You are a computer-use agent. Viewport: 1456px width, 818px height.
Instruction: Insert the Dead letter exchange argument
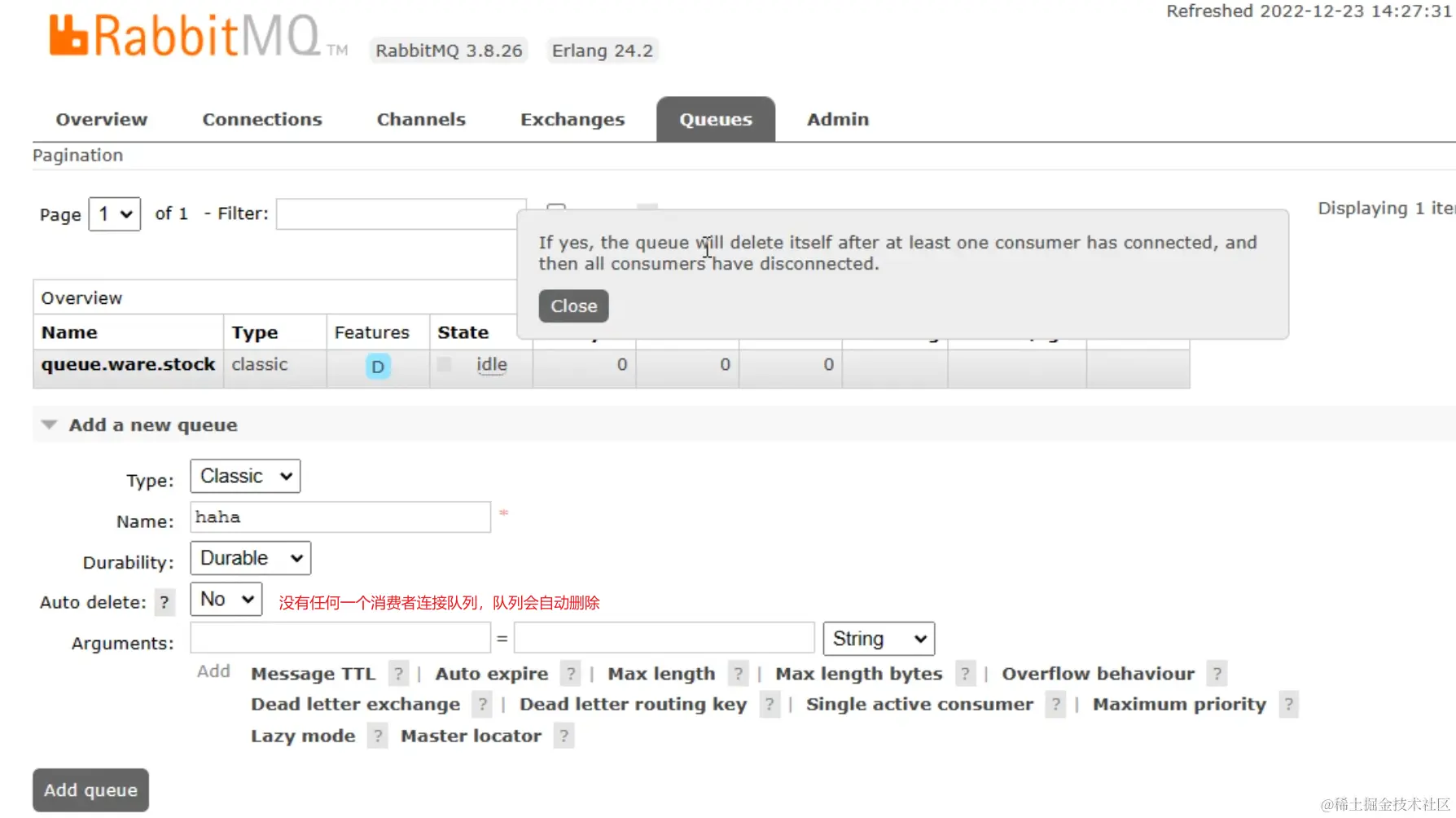coord(356,704)
